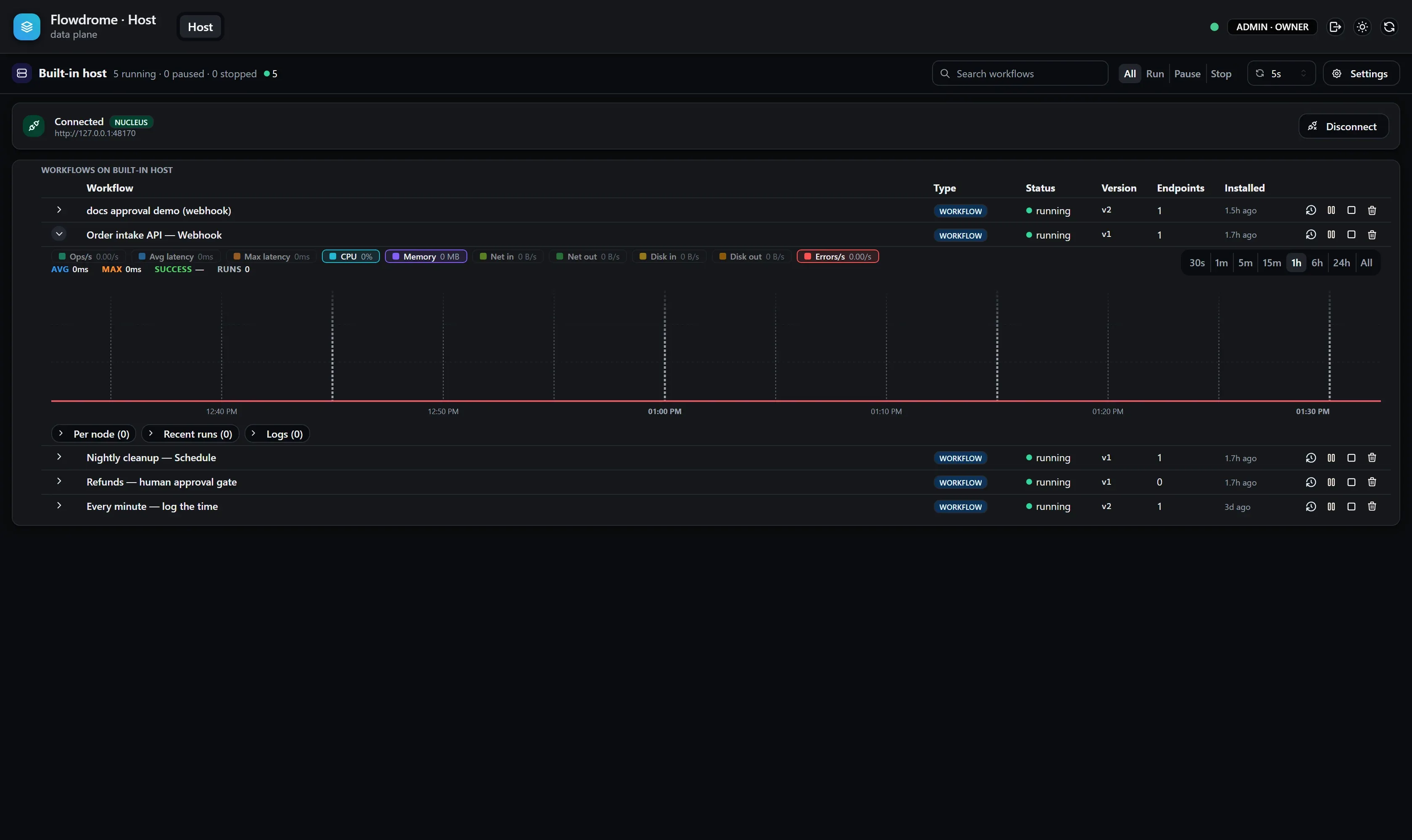The width and height of the screenshot is (1412, 840).
Task: Set chart range to 6h
Action: point(1317,262)
